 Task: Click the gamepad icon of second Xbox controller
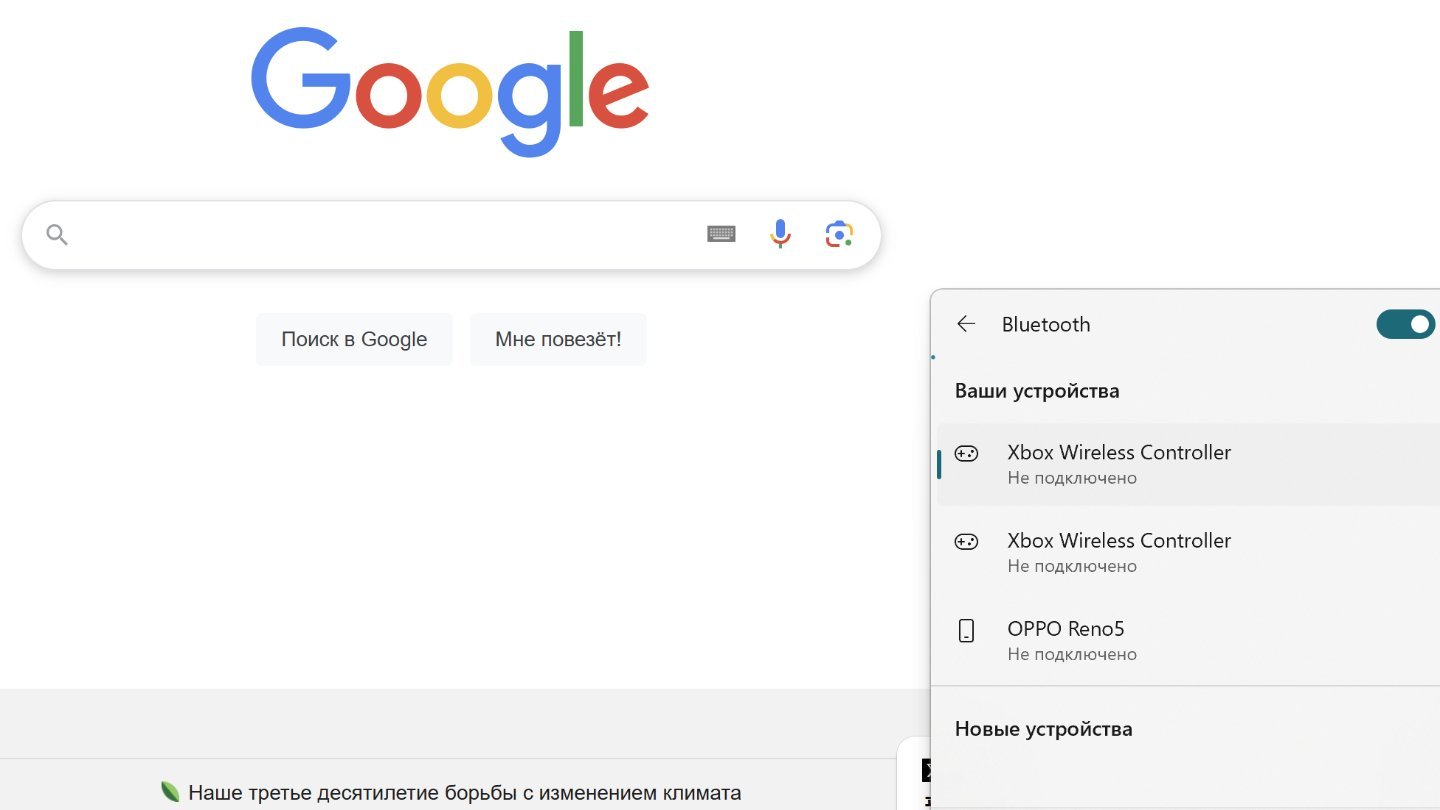click(966, 542)
